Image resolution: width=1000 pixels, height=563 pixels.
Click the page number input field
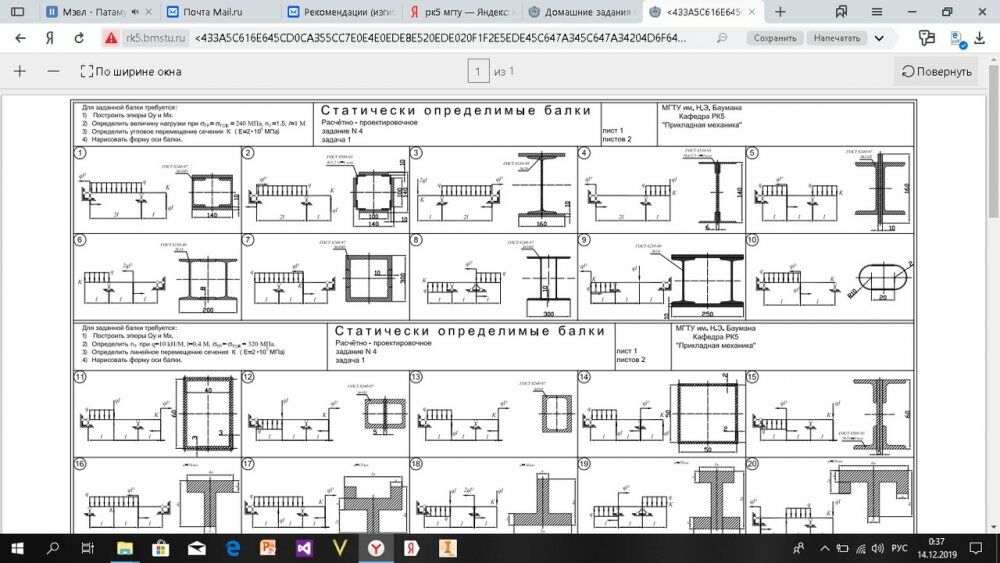(478, 71)
